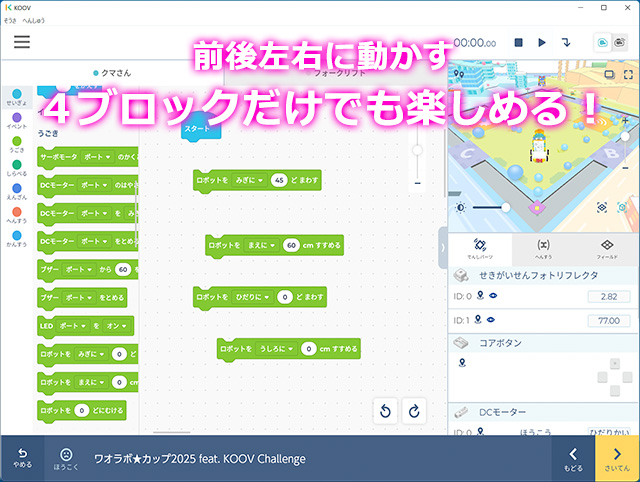Screen dimensions: 640x482
Task: Select the かんすう block category
Action: pos(17,239)
